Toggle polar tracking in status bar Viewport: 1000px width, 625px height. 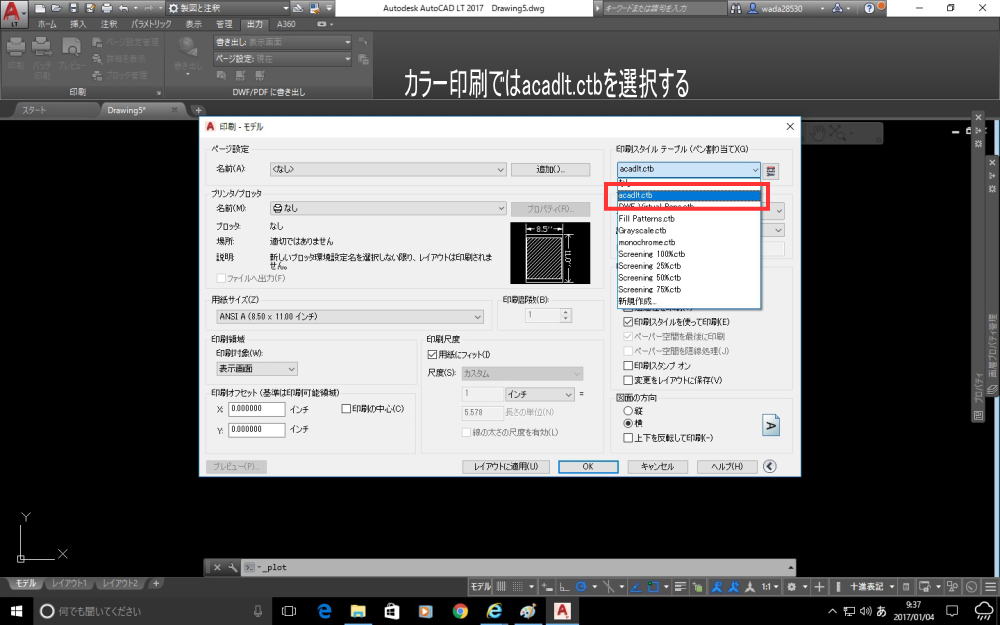[x=581, y=587]
